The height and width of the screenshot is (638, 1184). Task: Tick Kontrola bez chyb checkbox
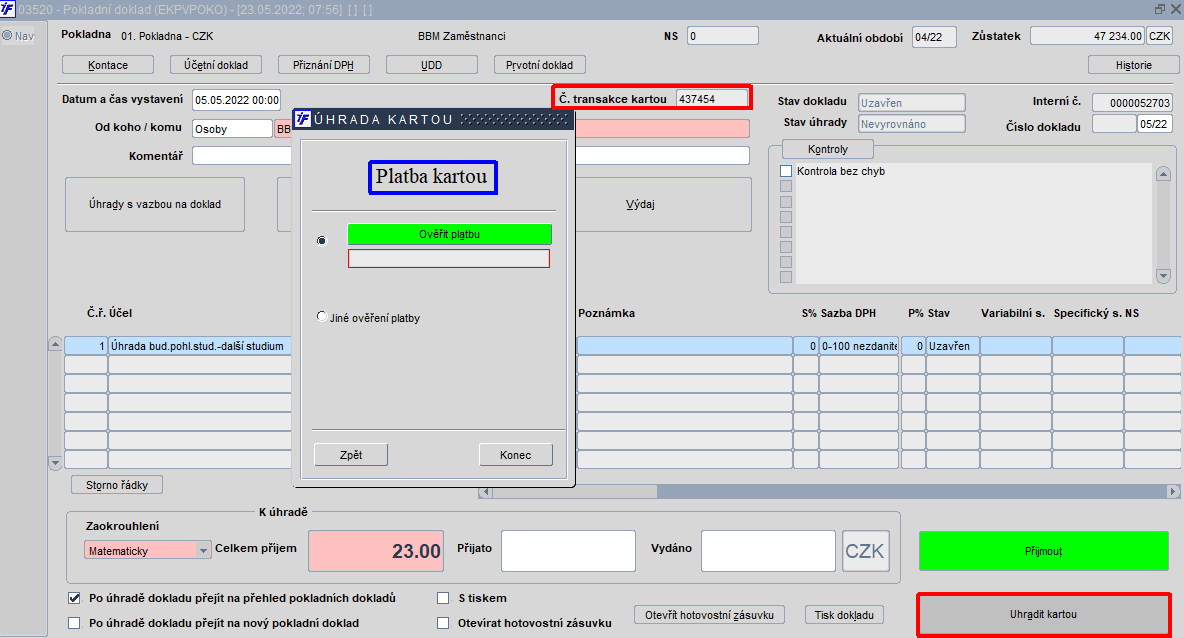(x=786, y=171)
